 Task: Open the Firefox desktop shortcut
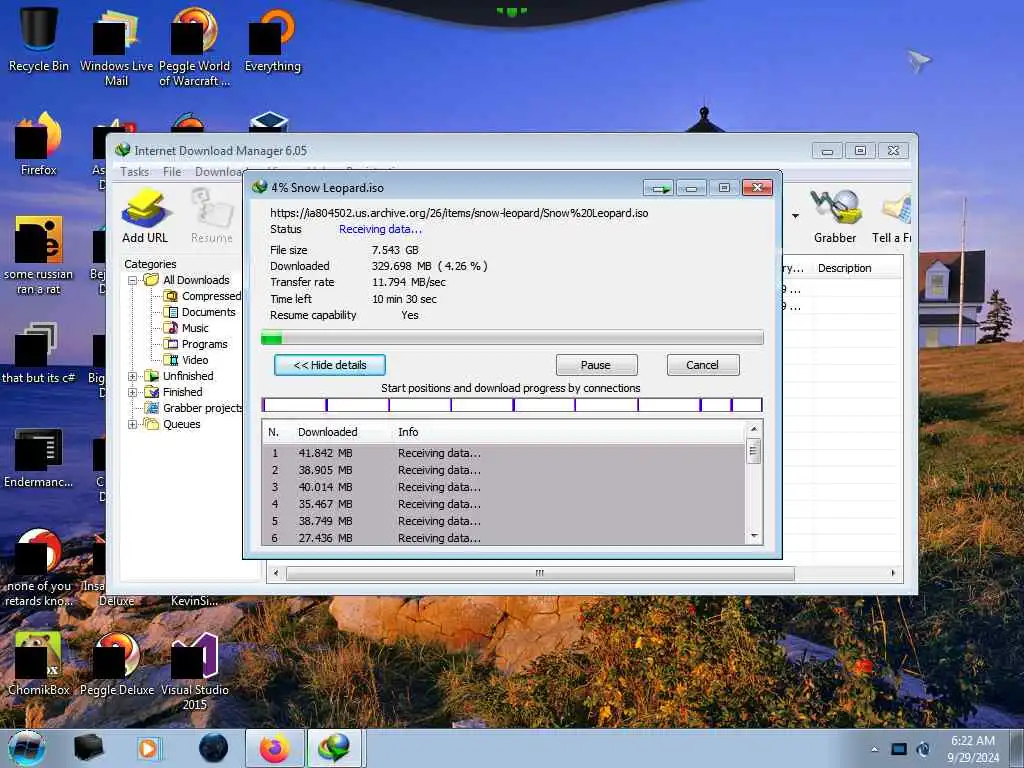pyautogui.click(x=39, y=144)
